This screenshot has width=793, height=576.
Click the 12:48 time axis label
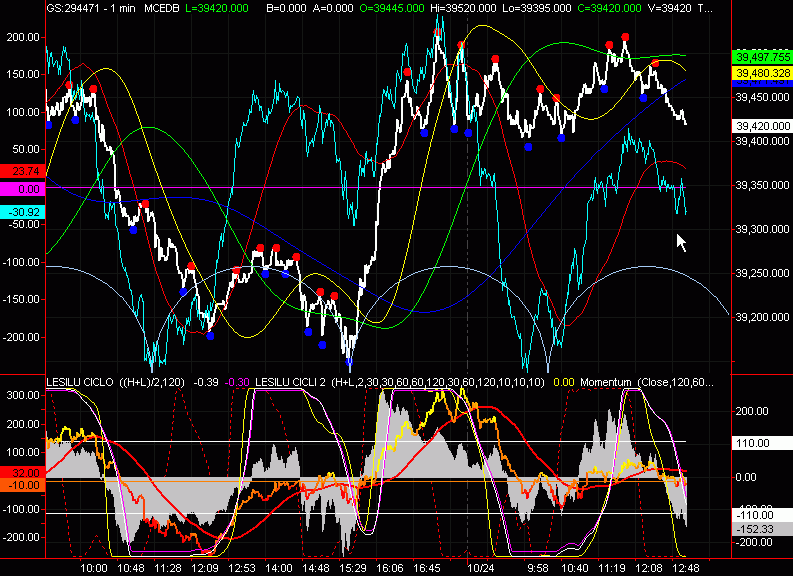[x=686, y=568]
